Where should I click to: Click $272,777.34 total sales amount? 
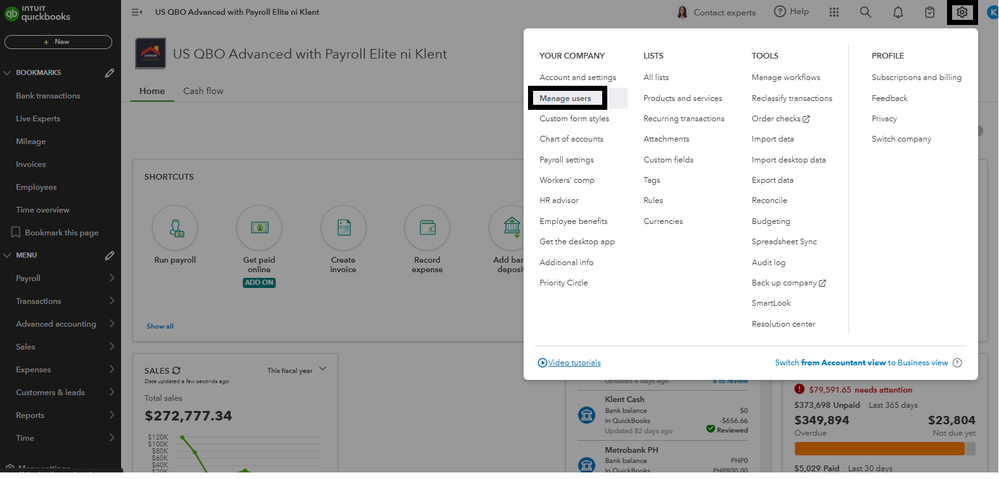pyautogui.click(x=189, y=416)
